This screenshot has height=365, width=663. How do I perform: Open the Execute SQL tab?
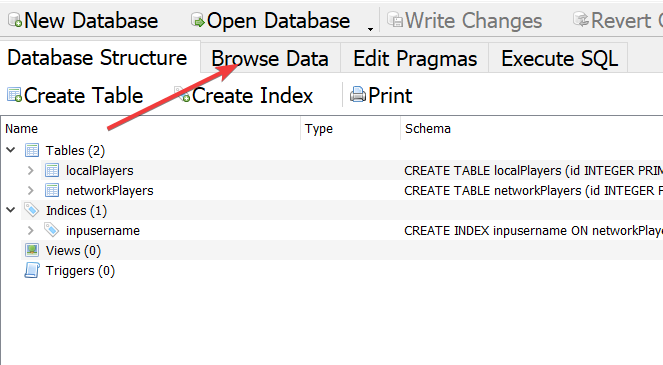pyautogui.click(x=559, y=58)
